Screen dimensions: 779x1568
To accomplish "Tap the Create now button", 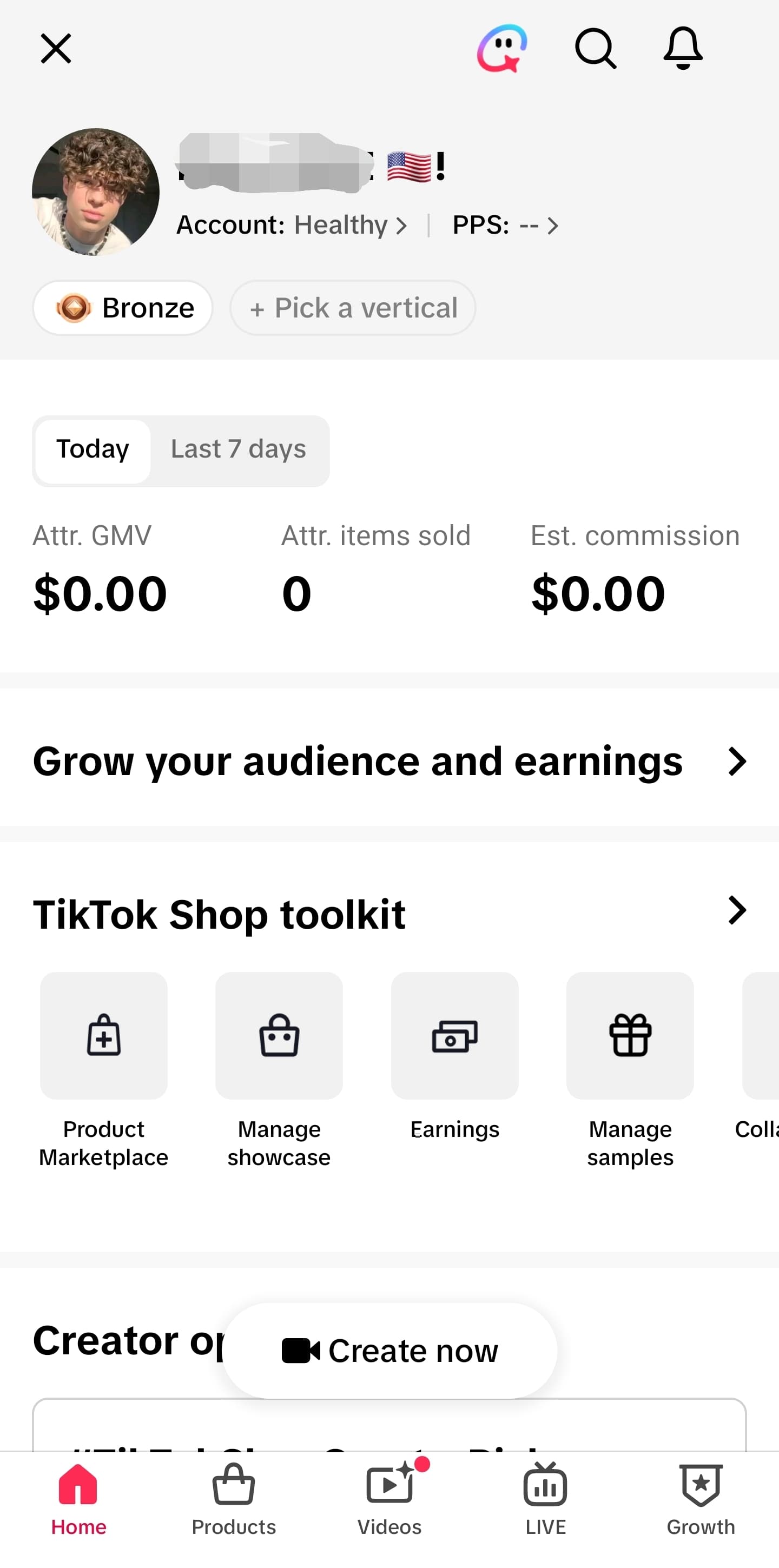I will coord(389,1350).
